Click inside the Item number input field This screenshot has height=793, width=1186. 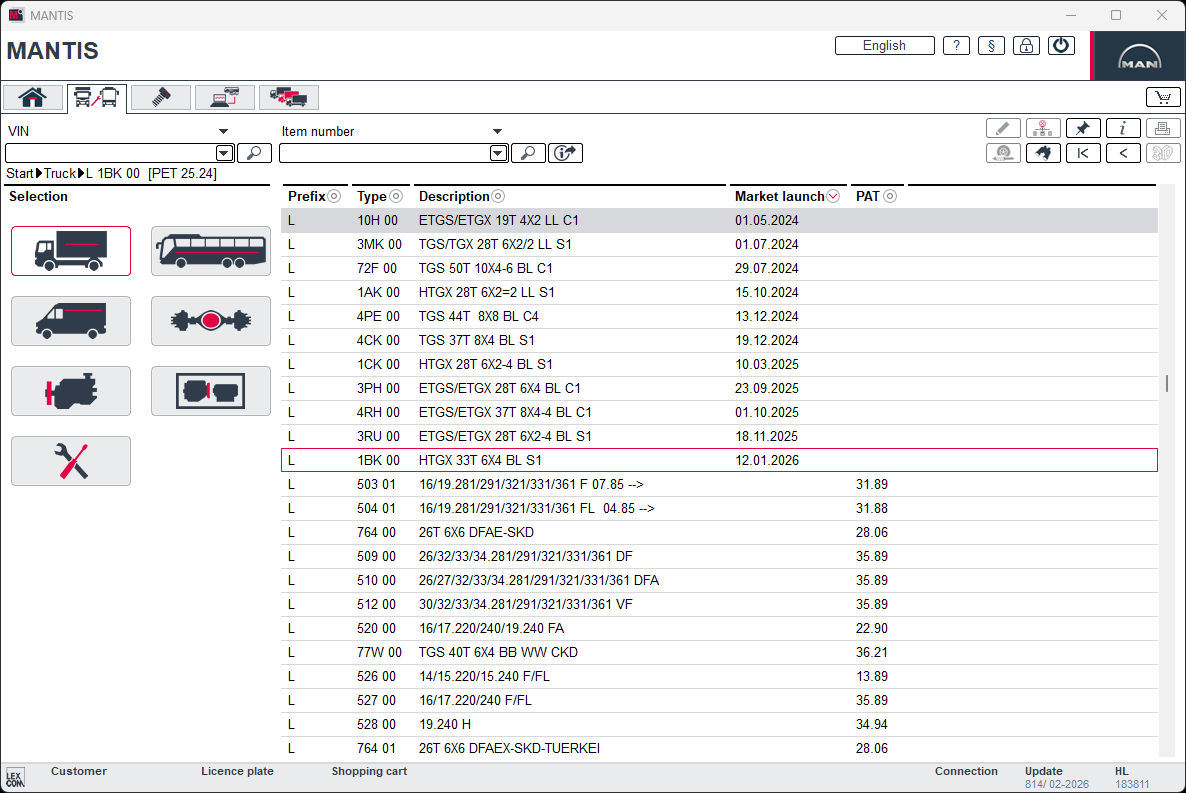(384, 153)
